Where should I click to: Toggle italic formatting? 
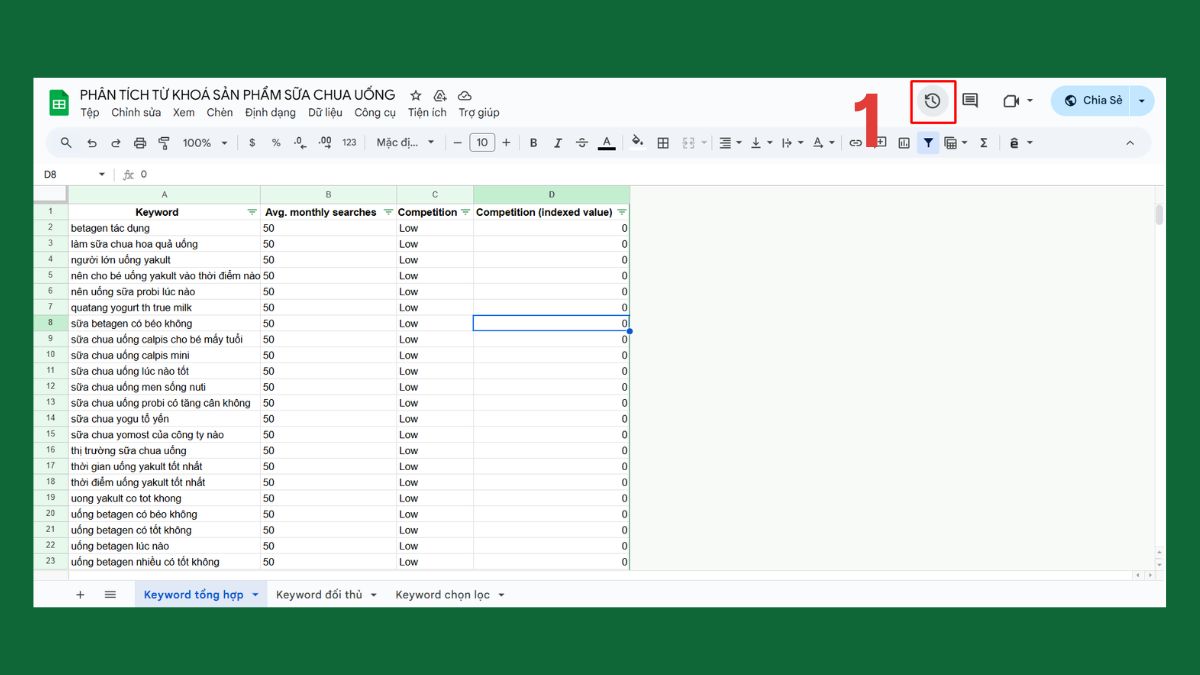[557, 142]
